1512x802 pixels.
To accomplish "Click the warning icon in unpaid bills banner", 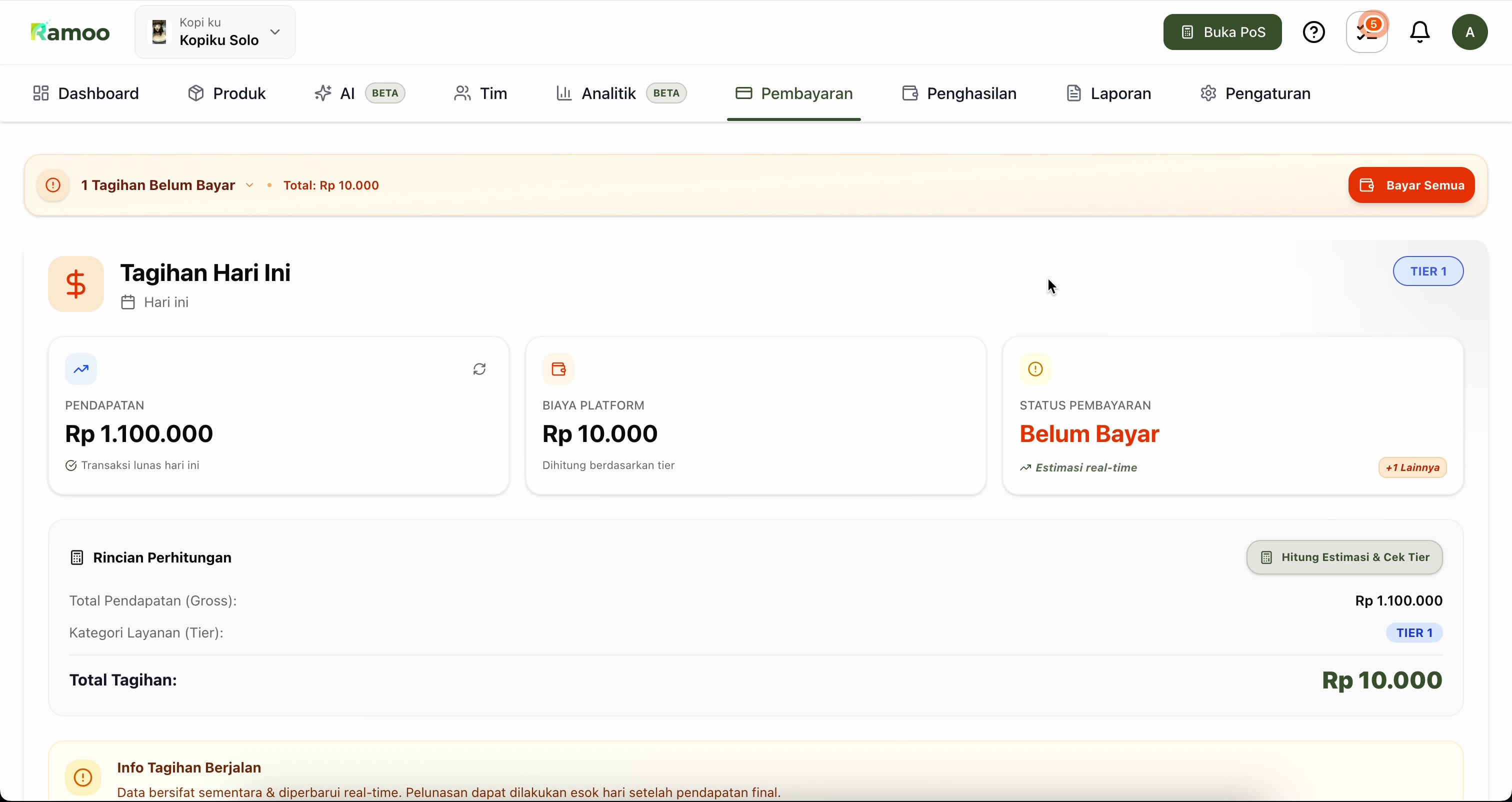I will tap(53, 185).
